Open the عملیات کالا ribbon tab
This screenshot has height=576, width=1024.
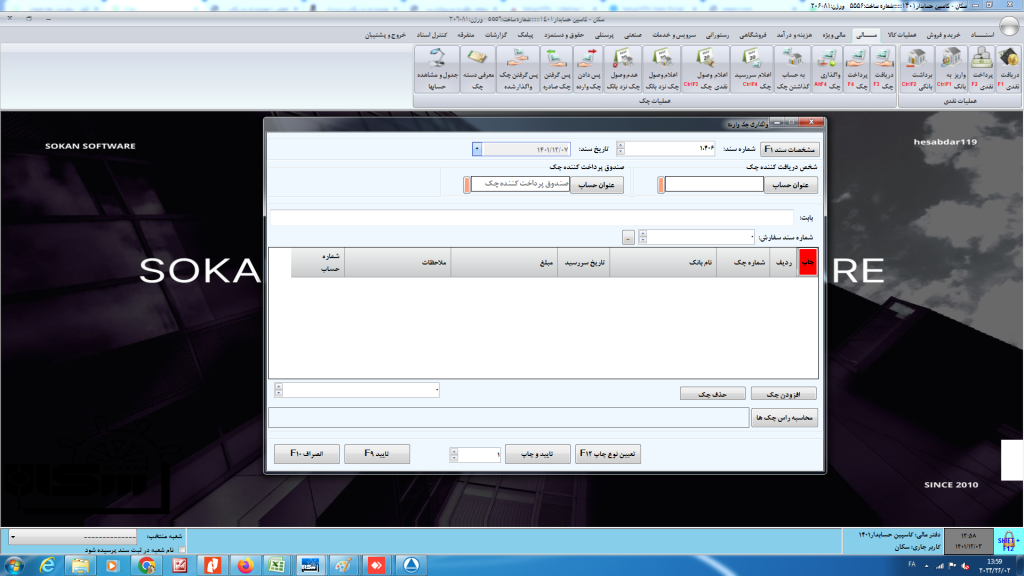[x=901, y=35]
